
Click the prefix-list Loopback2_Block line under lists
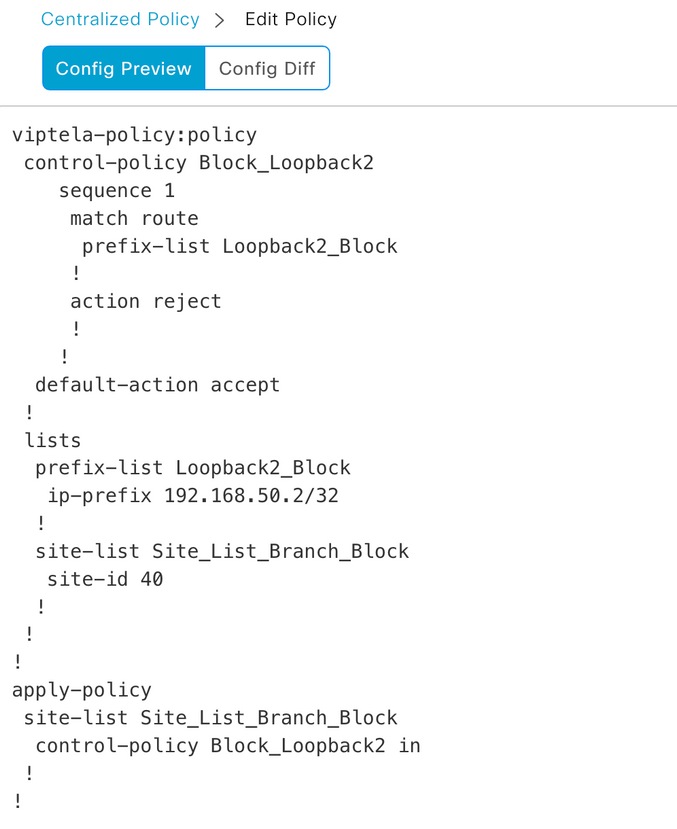[193, 468]
